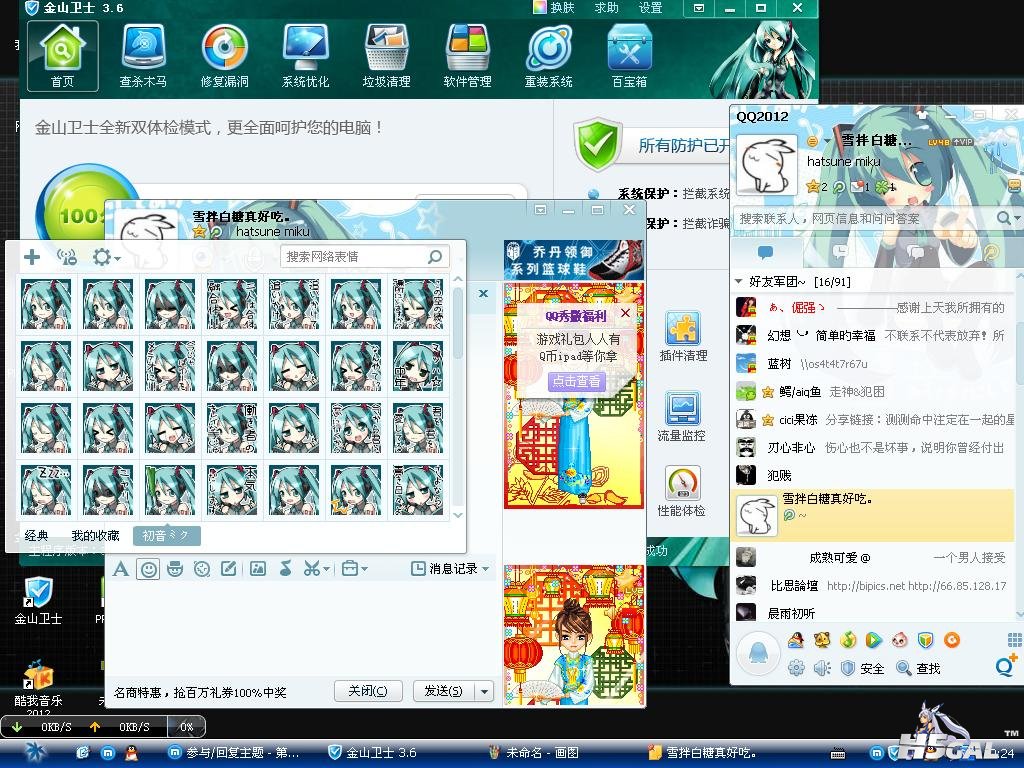Select contact 比思論壇 in QQ list
The height and width of the screenshot is (768, 1024).
click(x=874, y=586)
